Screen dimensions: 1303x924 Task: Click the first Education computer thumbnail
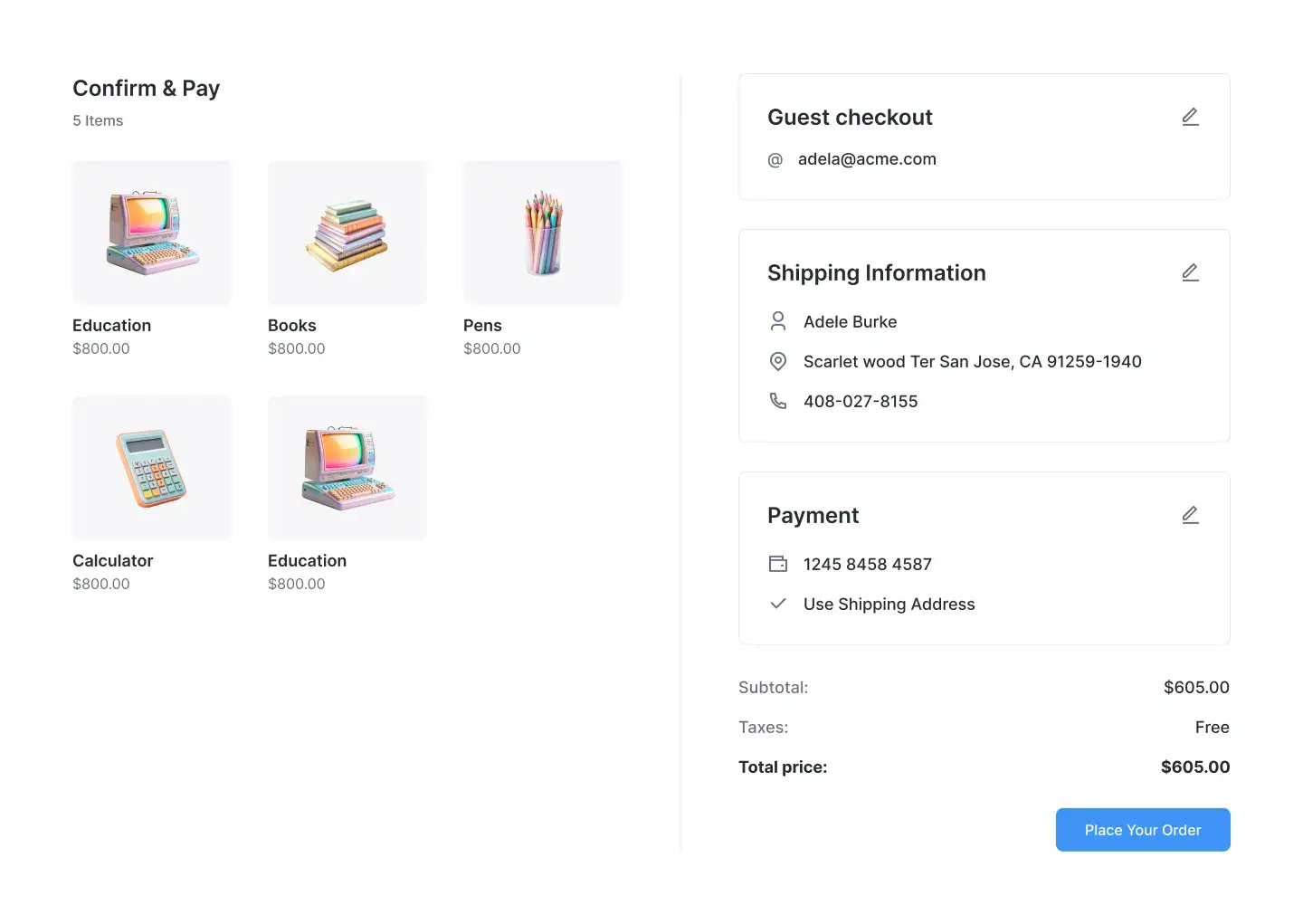pos(152,233)
